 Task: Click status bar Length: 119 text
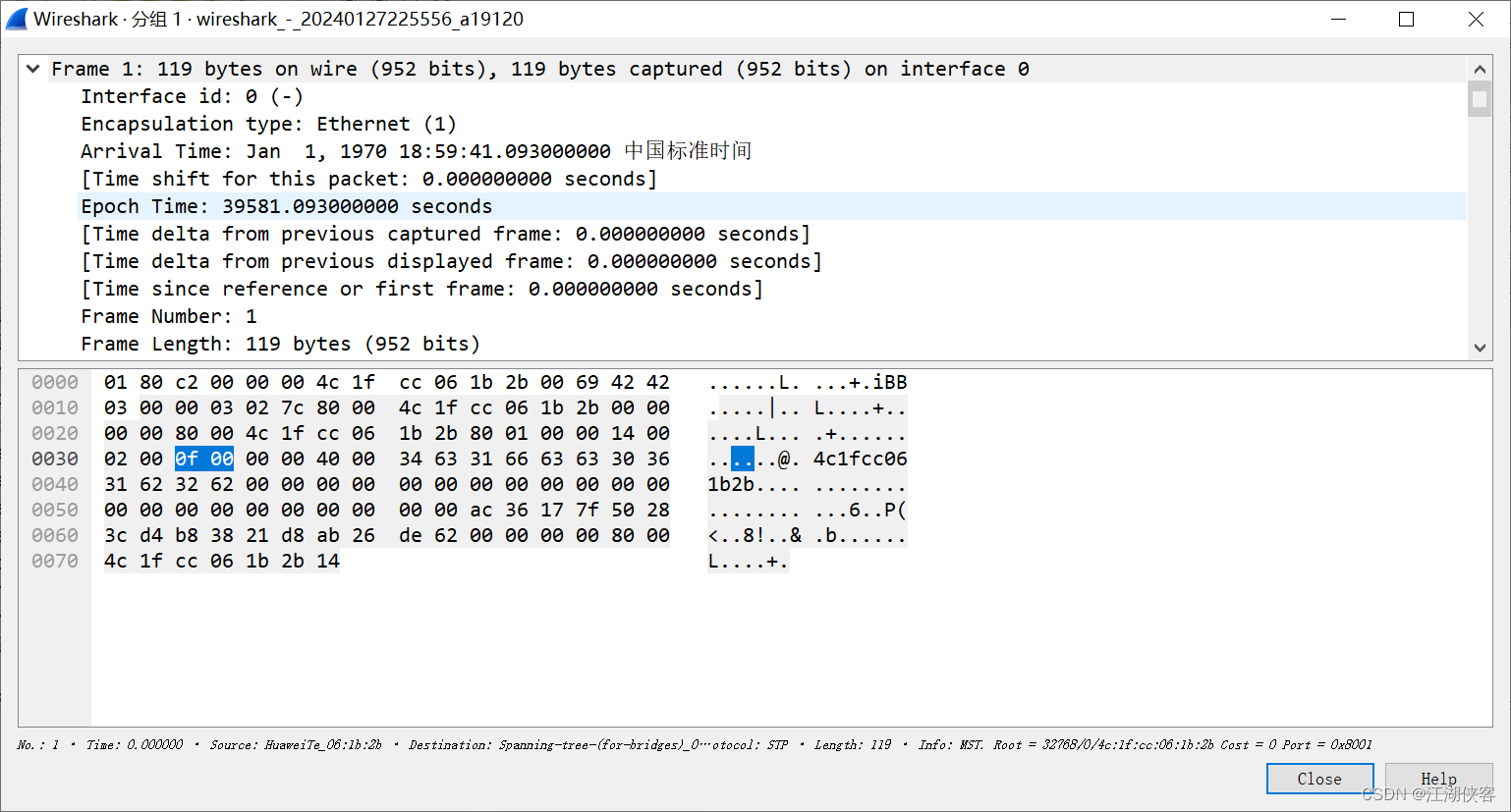click(853, 745)
